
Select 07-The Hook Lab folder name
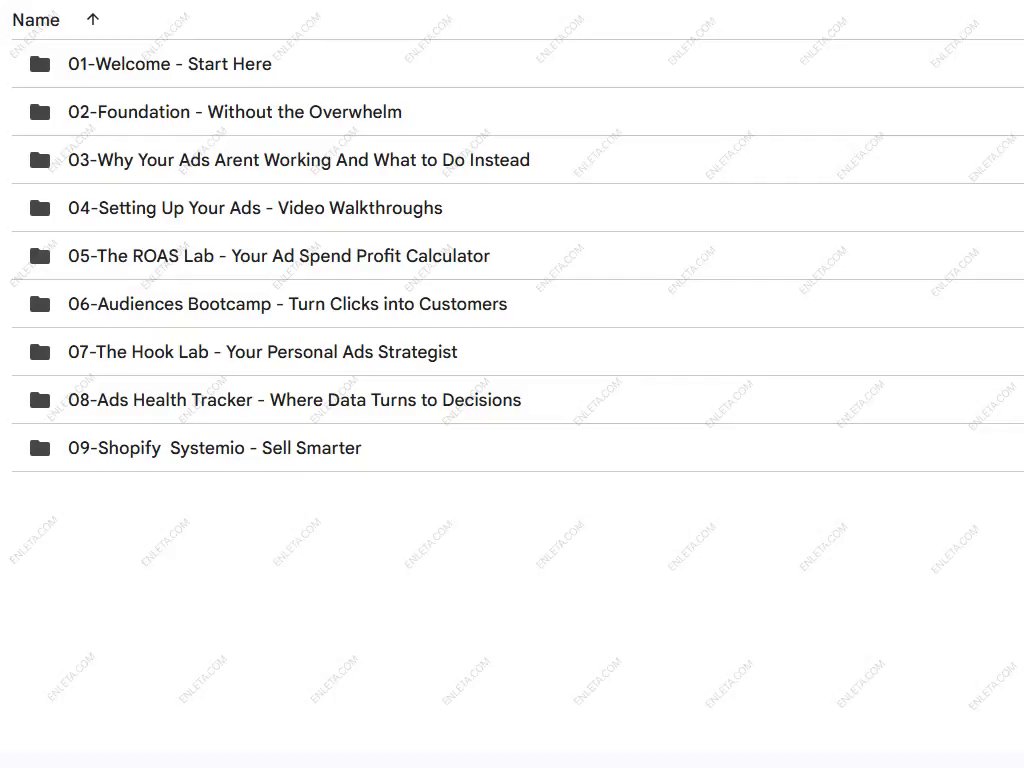tap(263, 352)
